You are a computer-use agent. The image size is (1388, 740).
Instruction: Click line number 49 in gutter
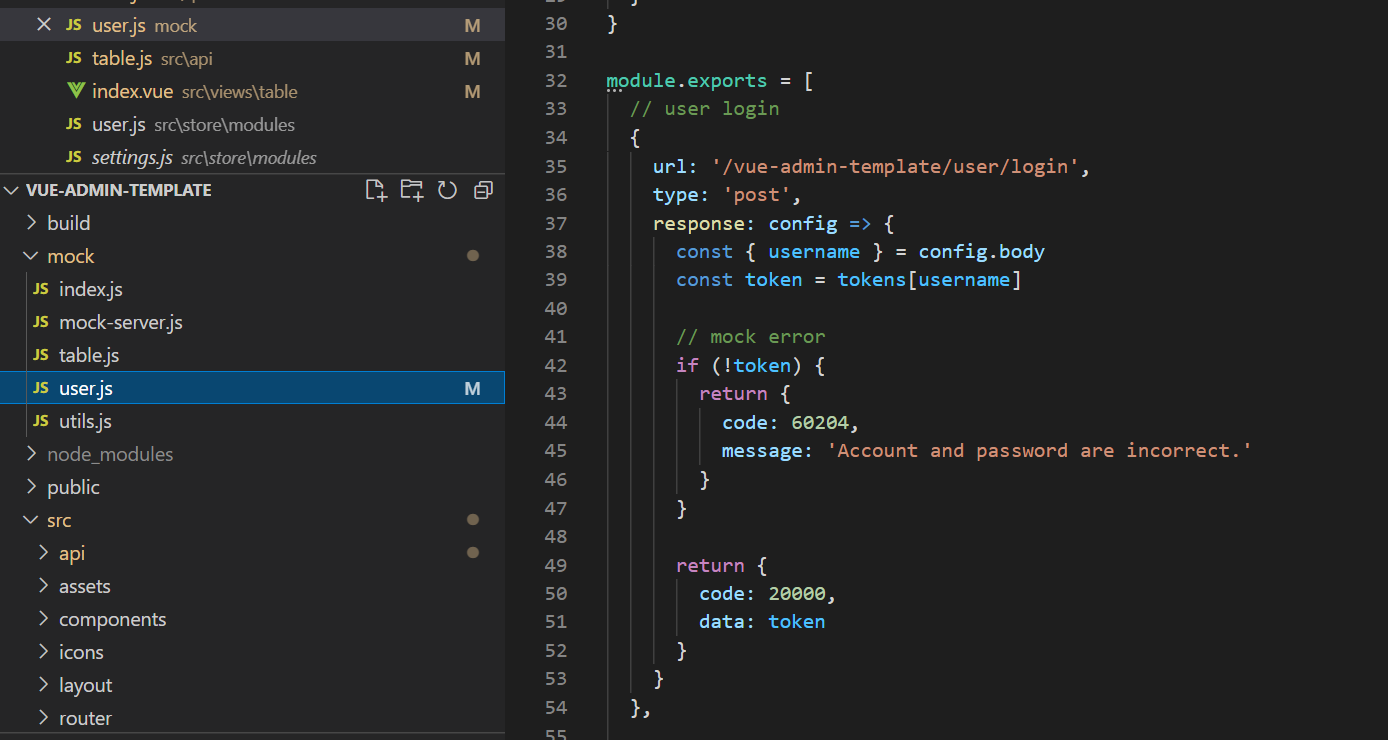click(555, 565)
